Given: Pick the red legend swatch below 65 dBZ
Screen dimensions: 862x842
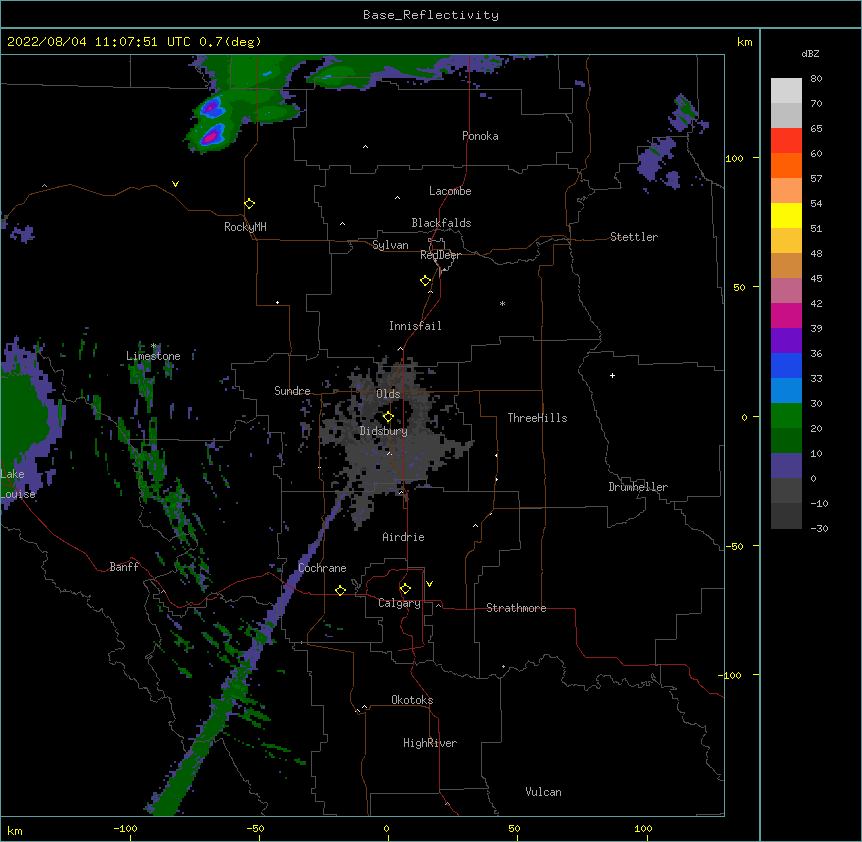Looking at the screenshot, I should click(x=786, y=141).
